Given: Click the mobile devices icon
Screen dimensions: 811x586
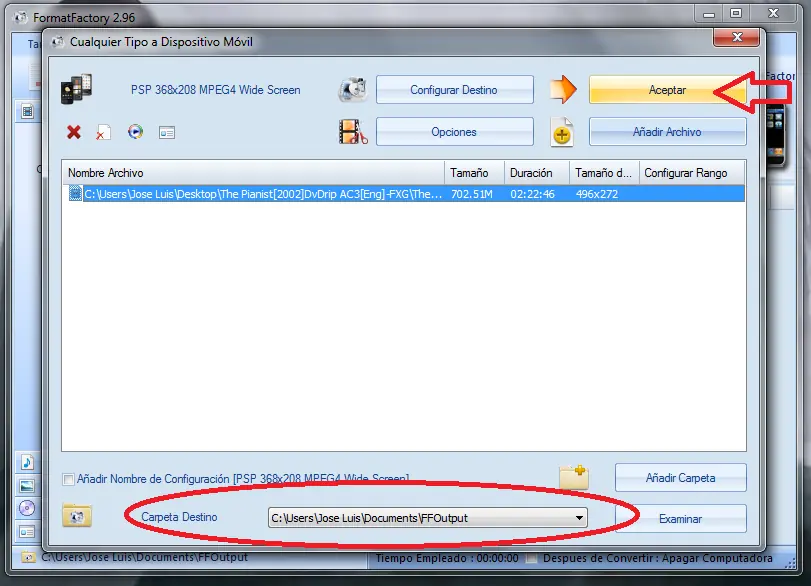Looking at the screenshot, I should [76, 89].
